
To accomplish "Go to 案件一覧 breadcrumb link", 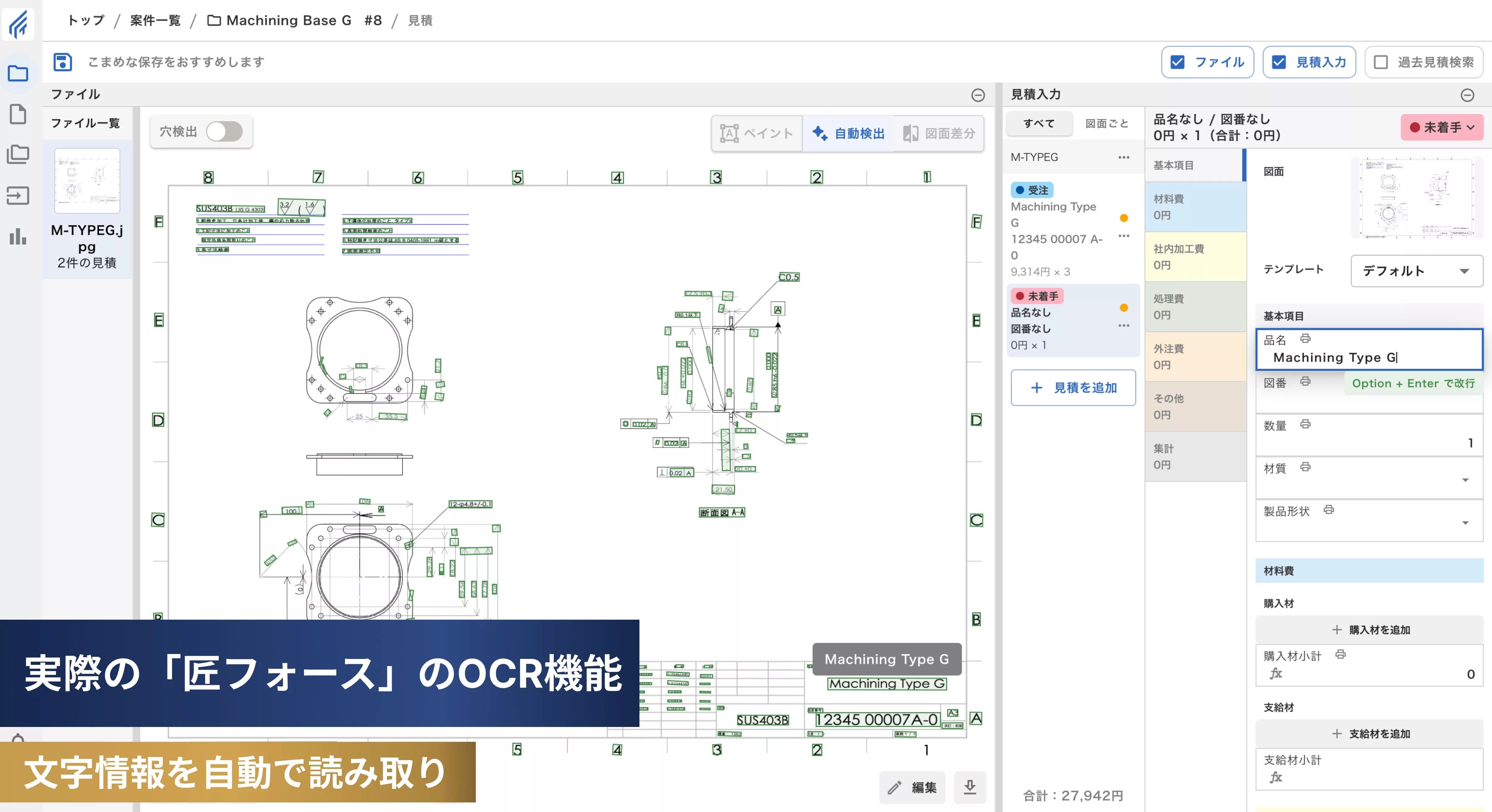I will click(x=155, y=21).
